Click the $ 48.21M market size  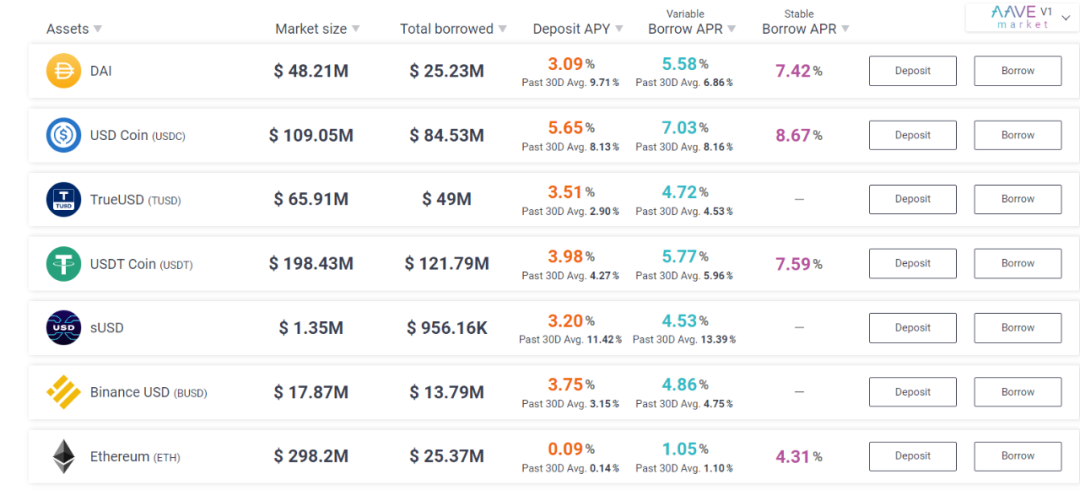[311, 71]
